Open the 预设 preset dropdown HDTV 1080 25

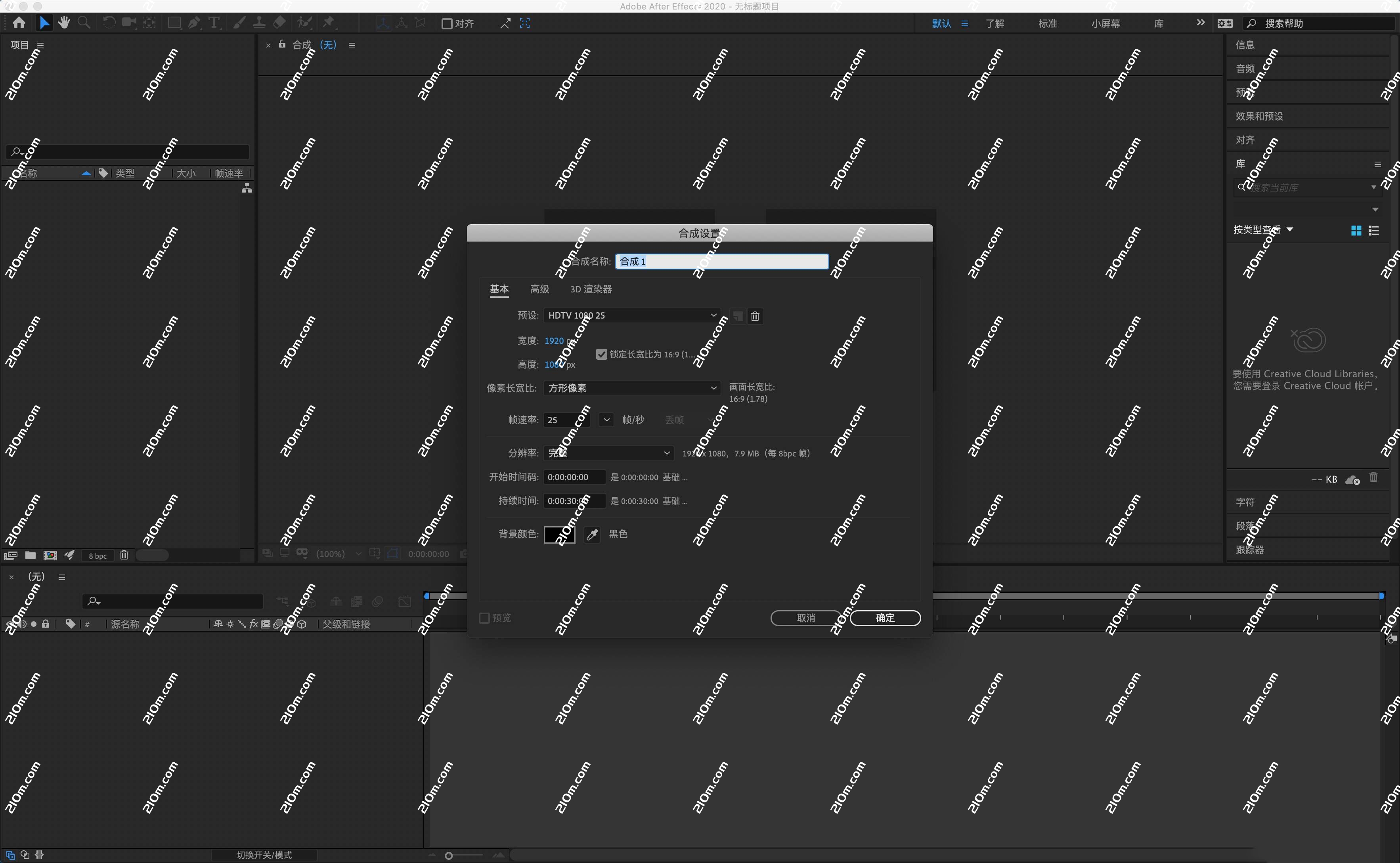(x=631, y=316)
